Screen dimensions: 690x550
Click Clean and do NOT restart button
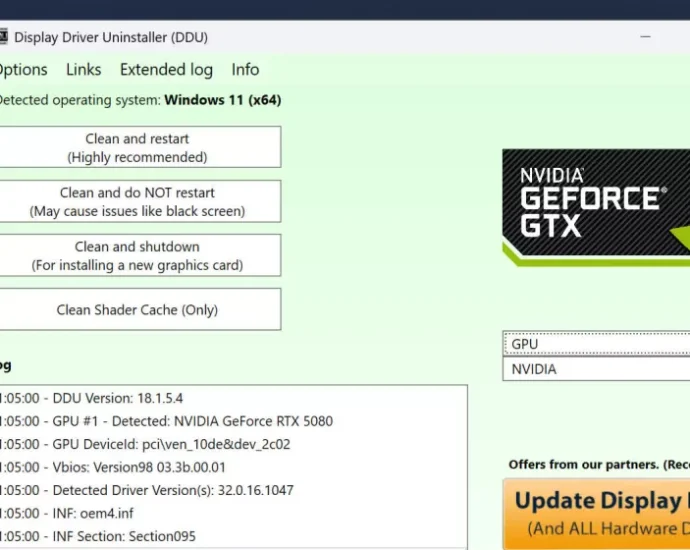click(140, 201)
